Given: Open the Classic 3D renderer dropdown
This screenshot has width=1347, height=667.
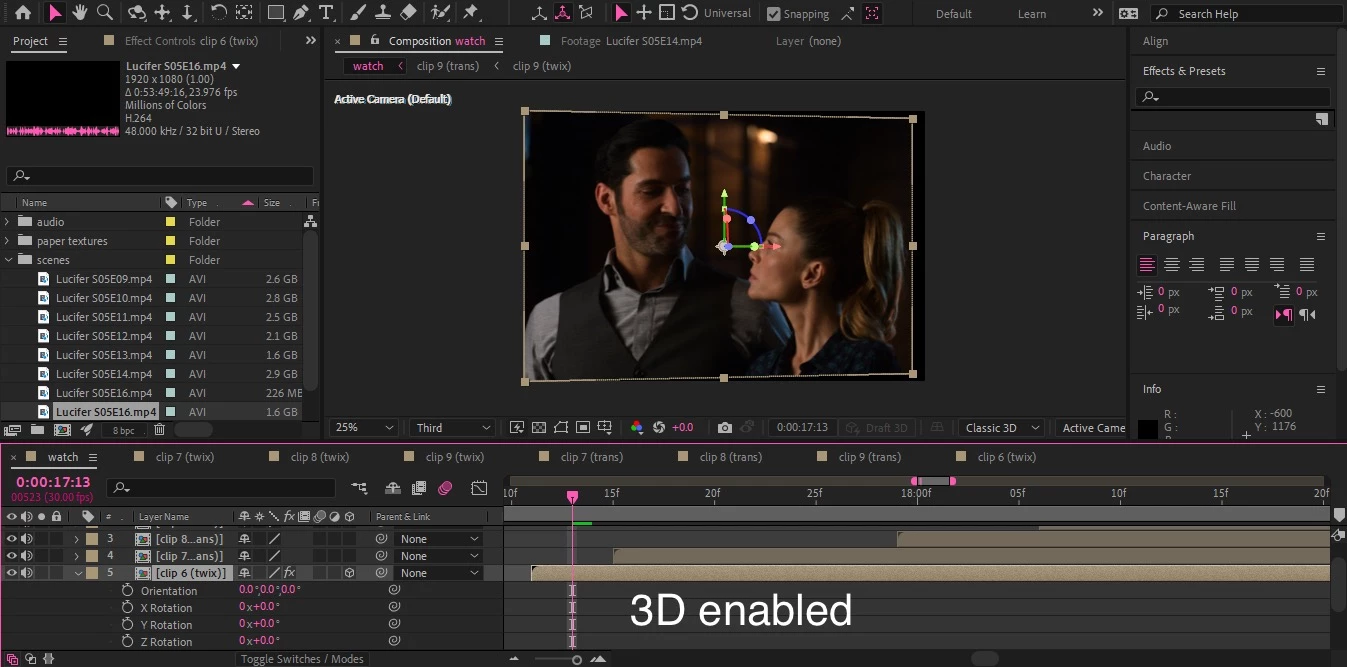Looking at the screenshot, I should [1002, 428].
